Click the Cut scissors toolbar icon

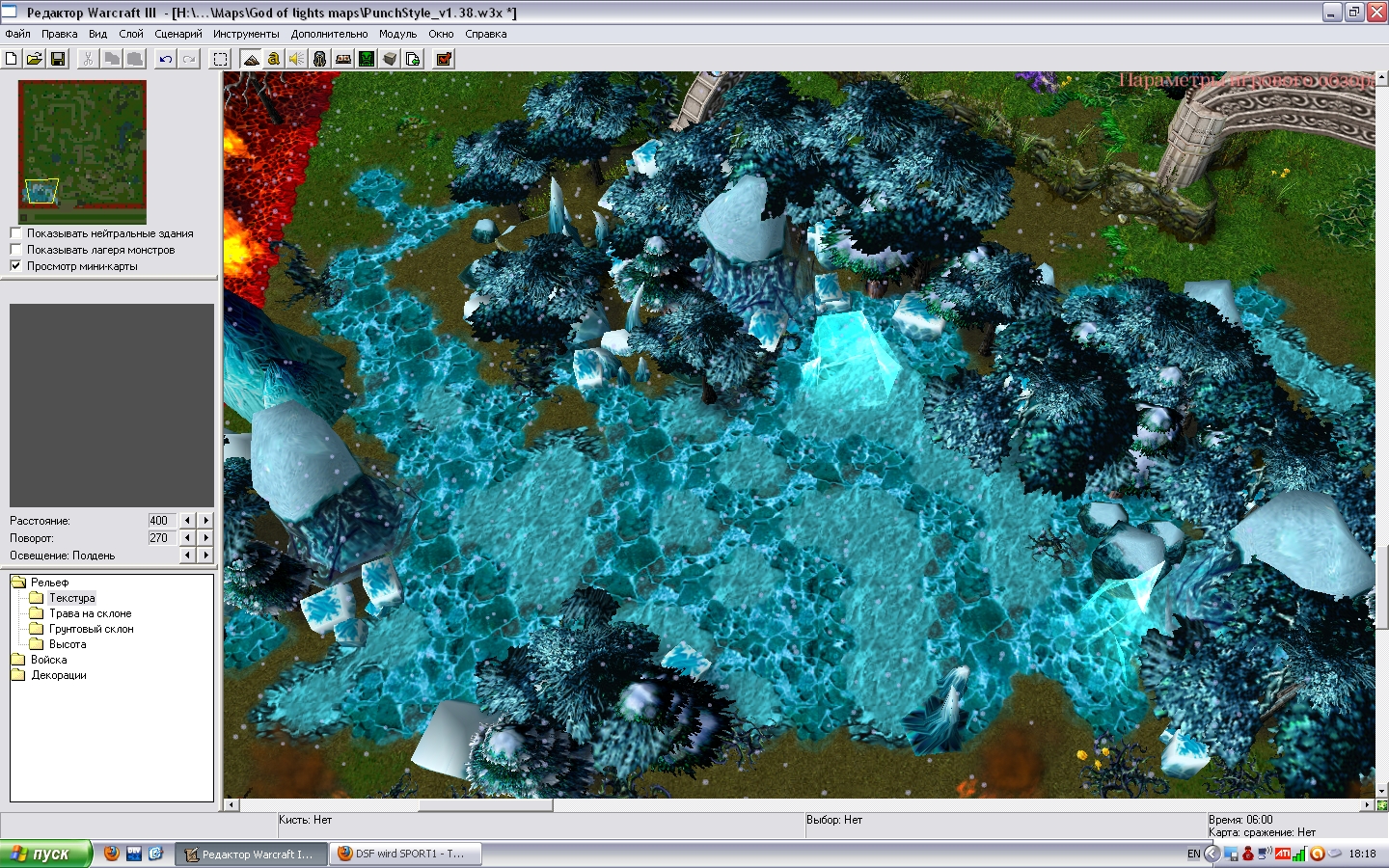point(88,59)
